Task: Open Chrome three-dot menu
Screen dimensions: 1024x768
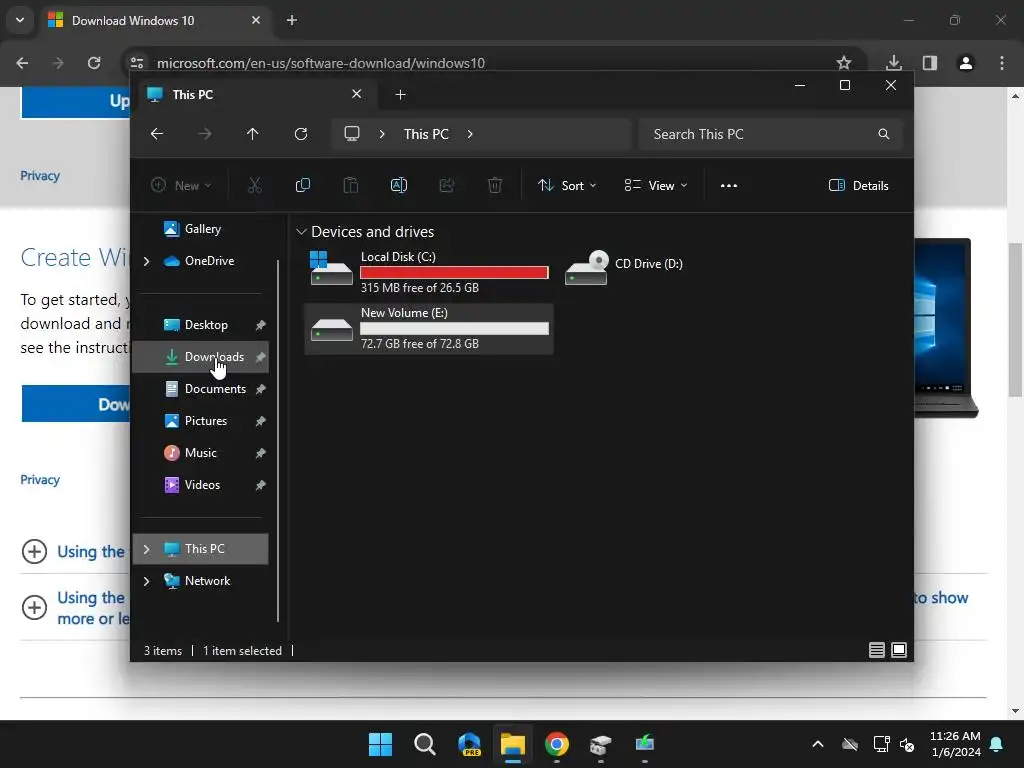Action: (x=1002, y=63)
